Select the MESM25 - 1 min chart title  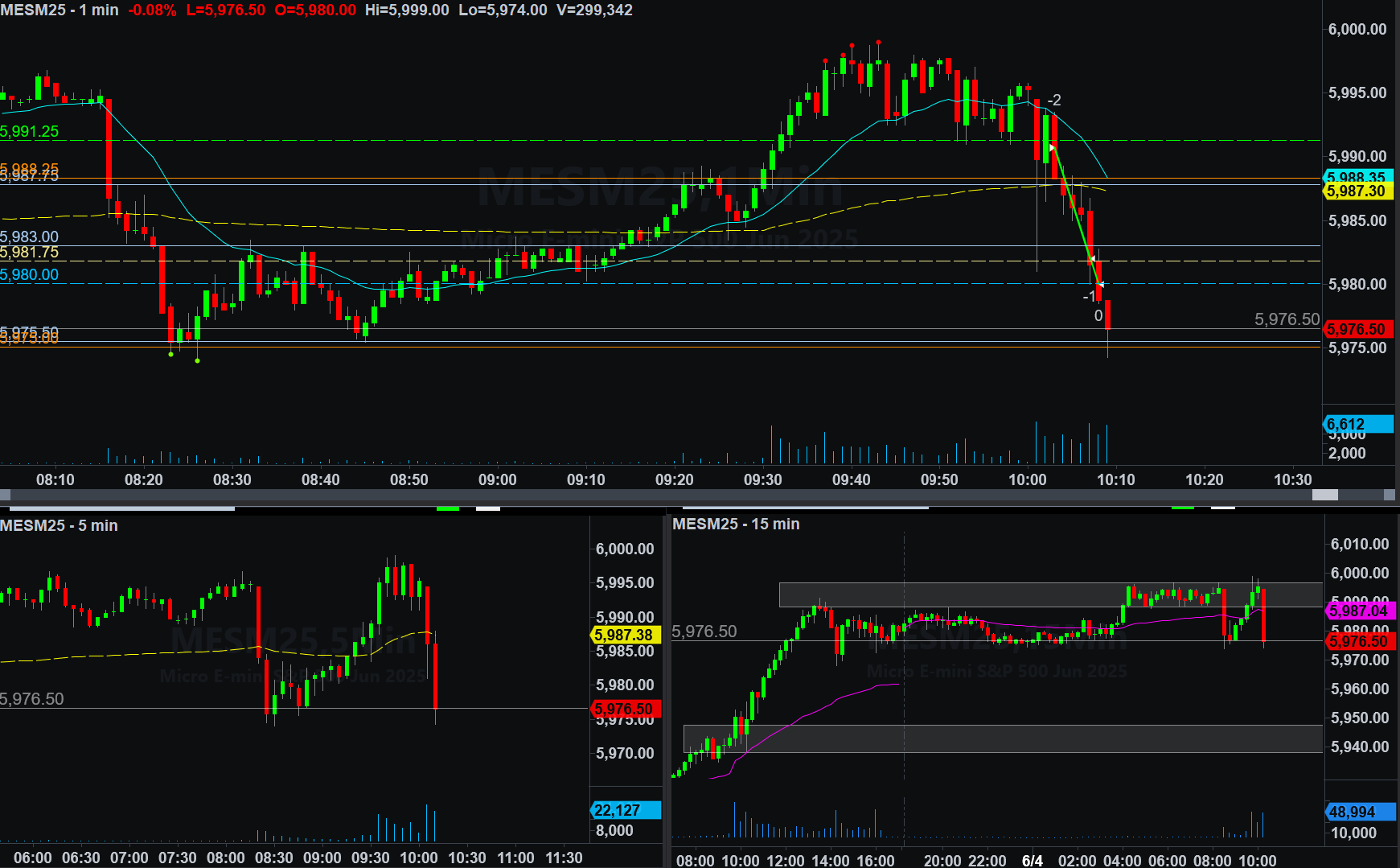coord(60,10)
